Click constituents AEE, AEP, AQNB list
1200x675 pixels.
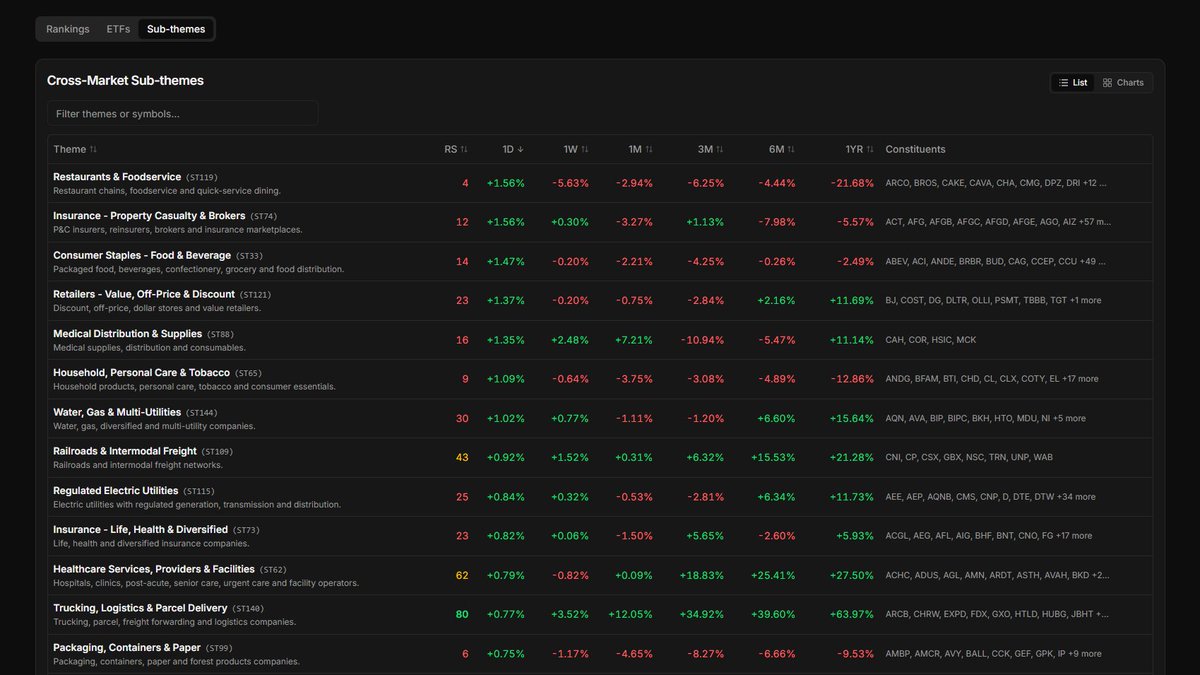[x=990, y=497]
